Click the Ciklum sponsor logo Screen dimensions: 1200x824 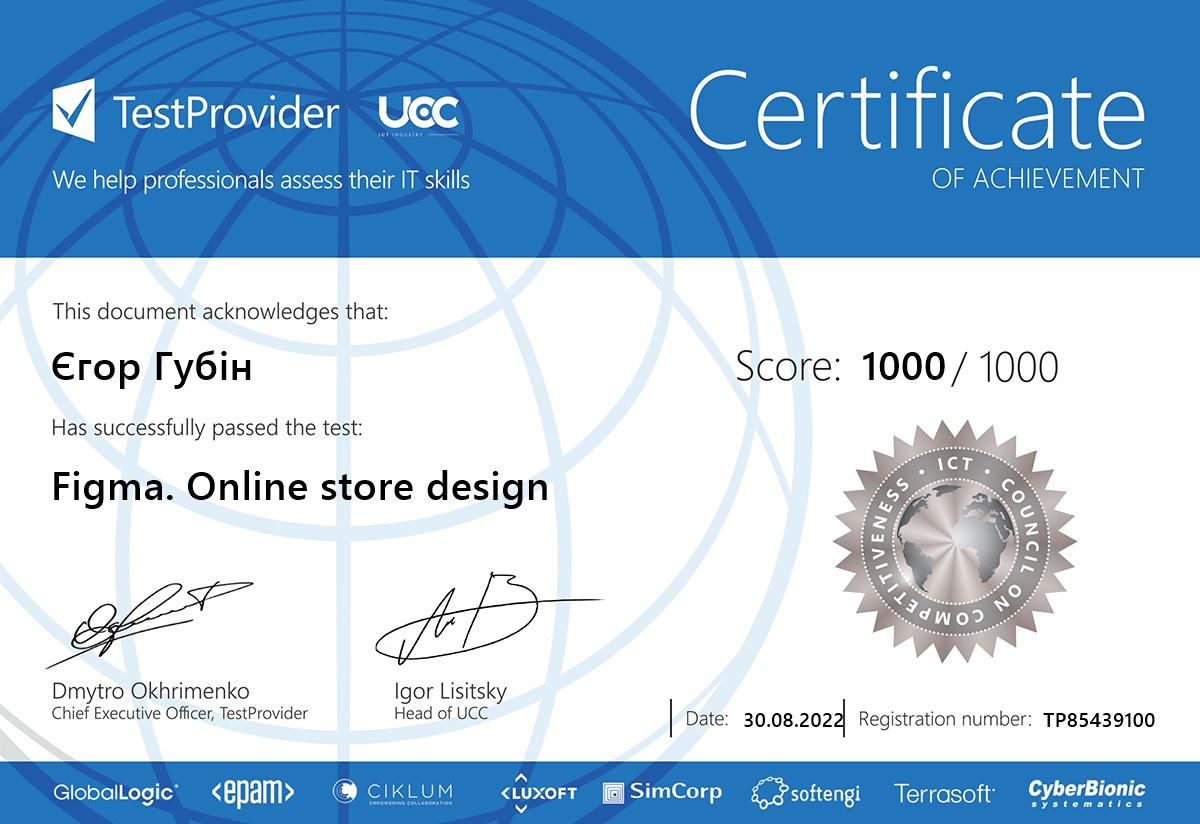tap(393, 792)
